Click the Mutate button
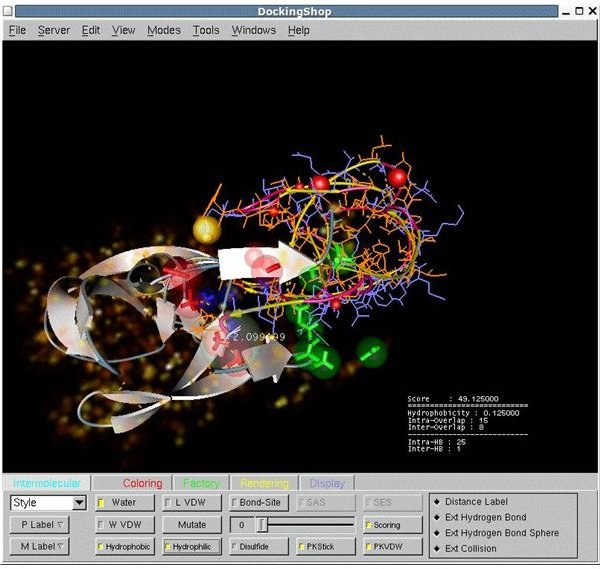This screenshot has height=569, width=600. 192,525
